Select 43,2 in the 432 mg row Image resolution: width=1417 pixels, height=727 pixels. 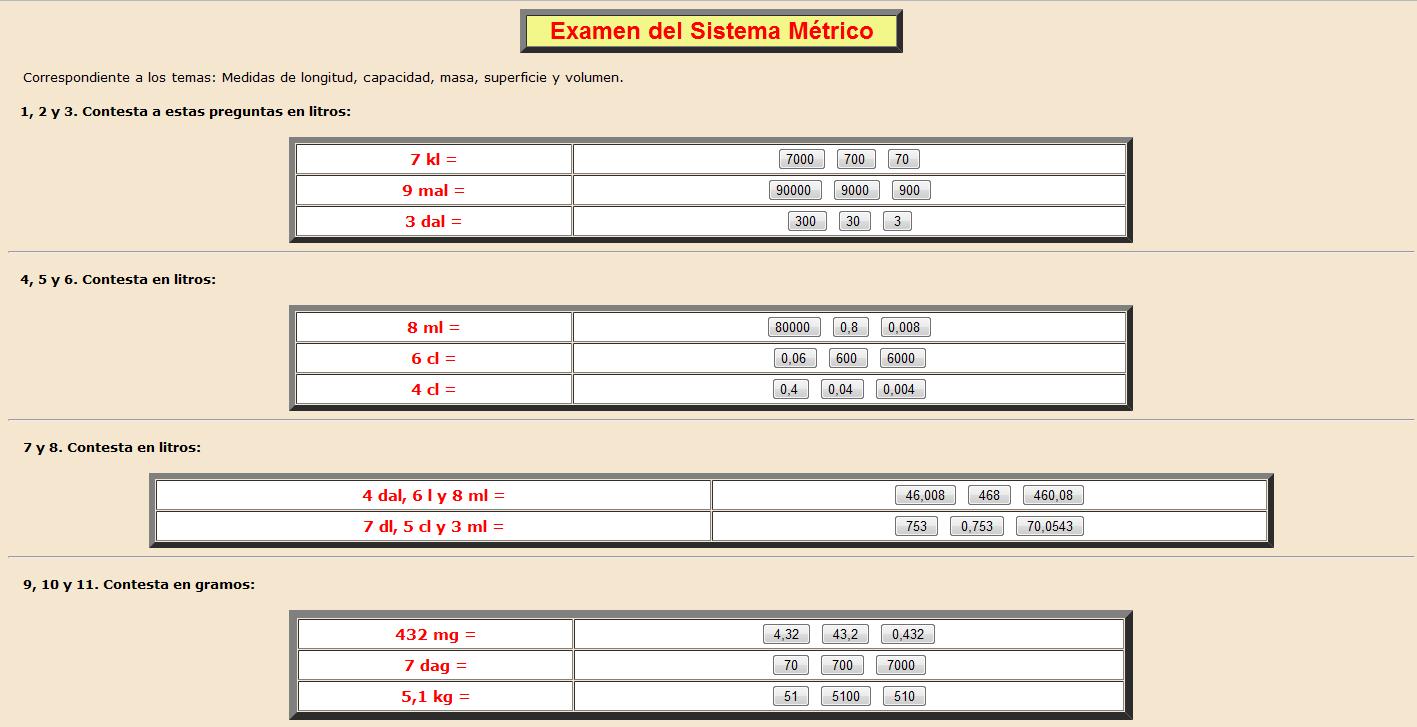[845, 634]
